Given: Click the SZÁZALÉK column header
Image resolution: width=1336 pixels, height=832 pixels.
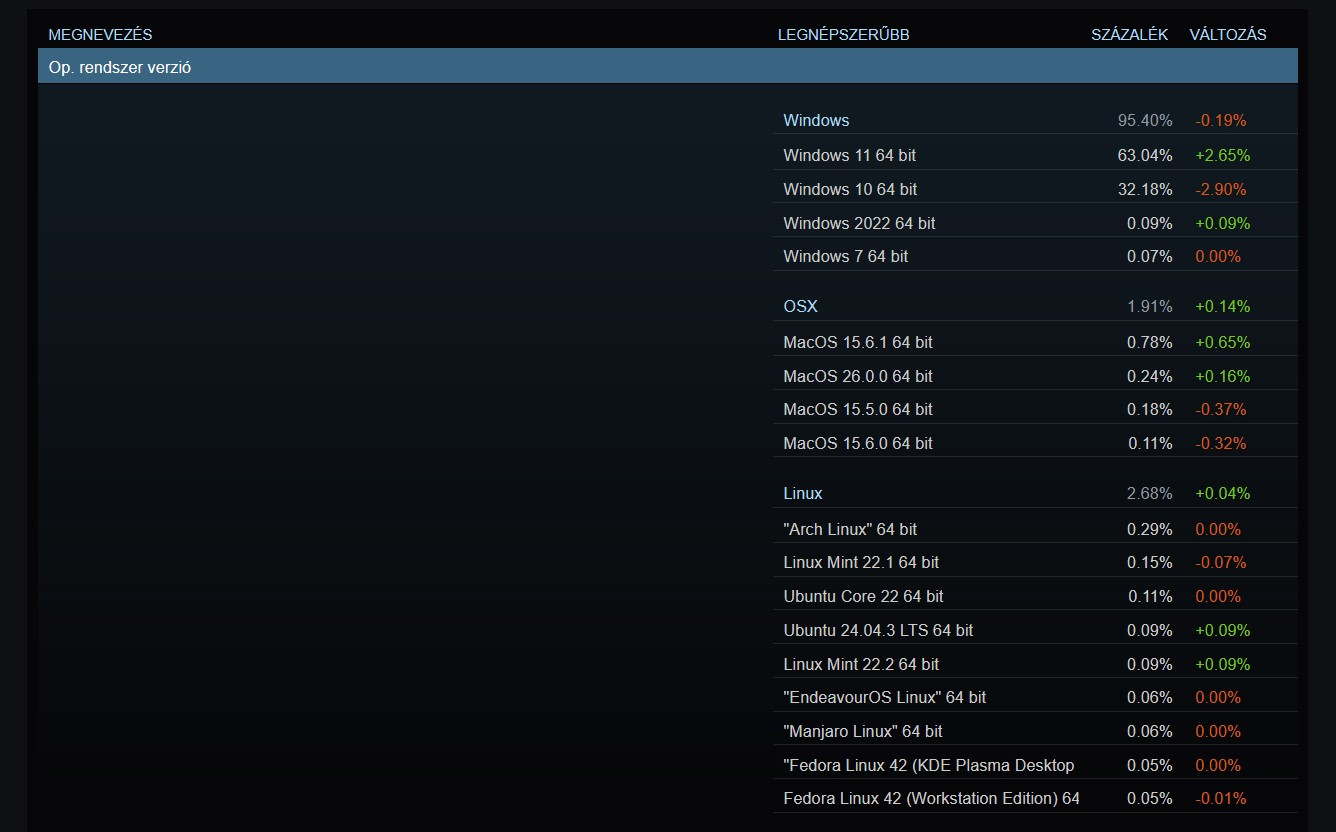Looking at the screenshot, I should 1129,35.
